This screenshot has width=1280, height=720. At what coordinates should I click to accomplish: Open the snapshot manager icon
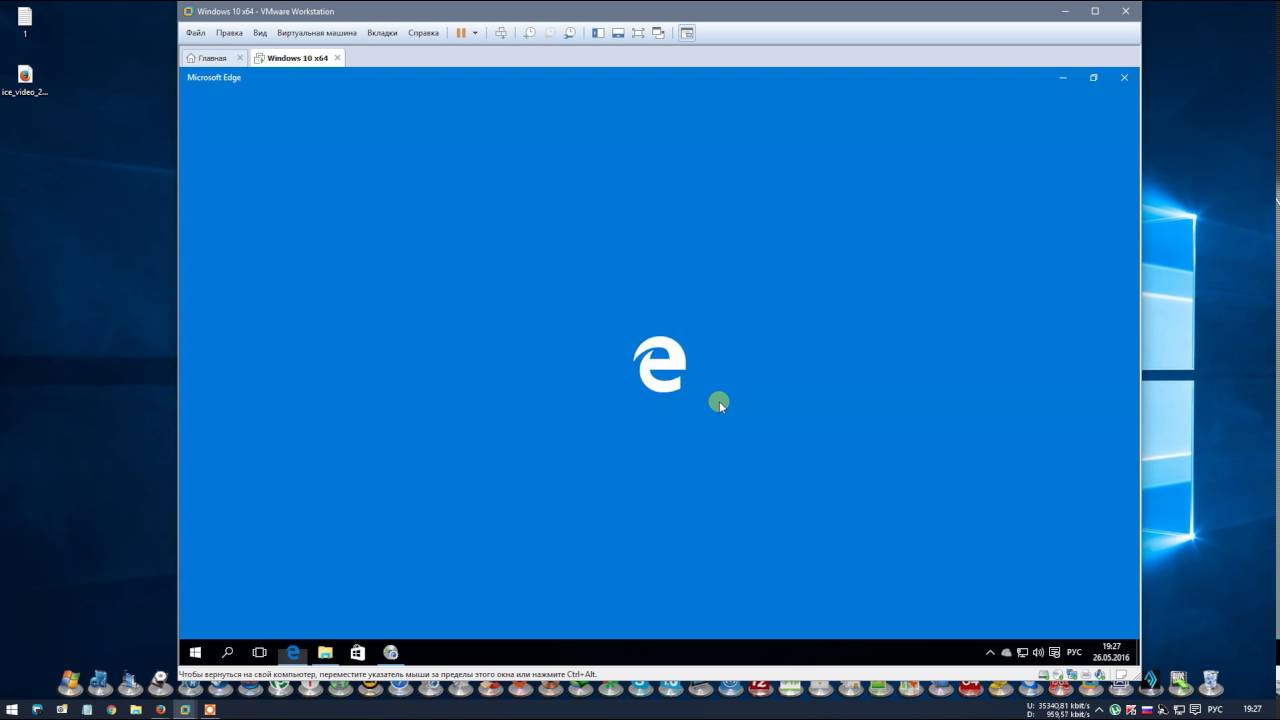[x=570, y=33]
